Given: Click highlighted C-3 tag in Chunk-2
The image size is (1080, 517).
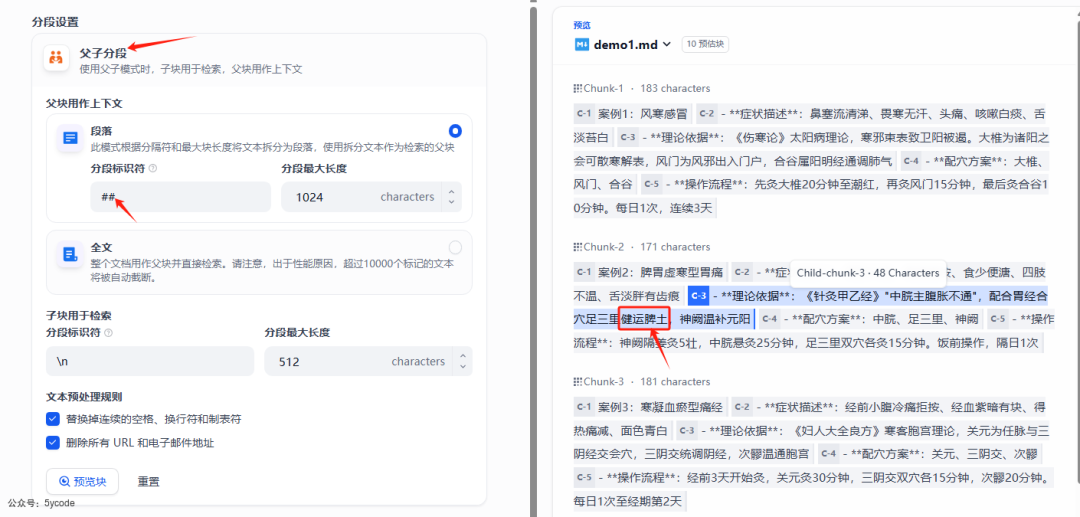Looking at the screenshot, I should tap(698, 295).
